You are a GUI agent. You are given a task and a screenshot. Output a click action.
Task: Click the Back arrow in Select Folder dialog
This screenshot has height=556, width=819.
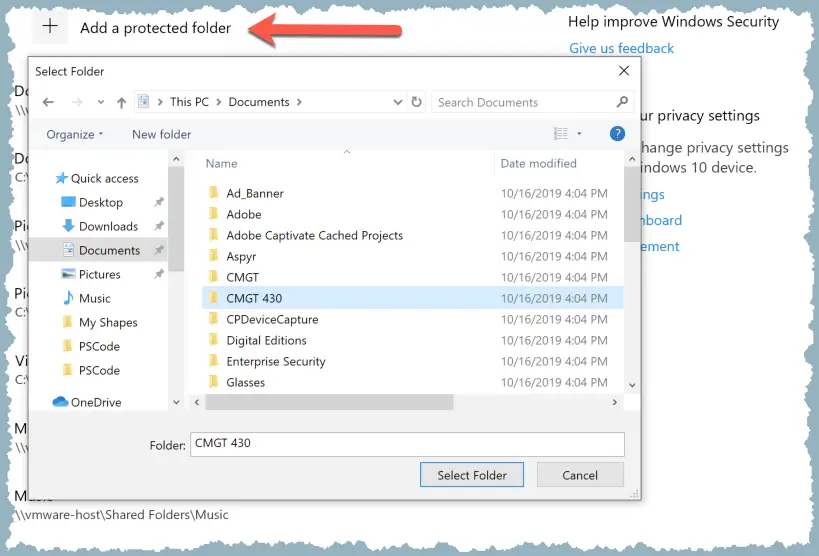[48, 102]
